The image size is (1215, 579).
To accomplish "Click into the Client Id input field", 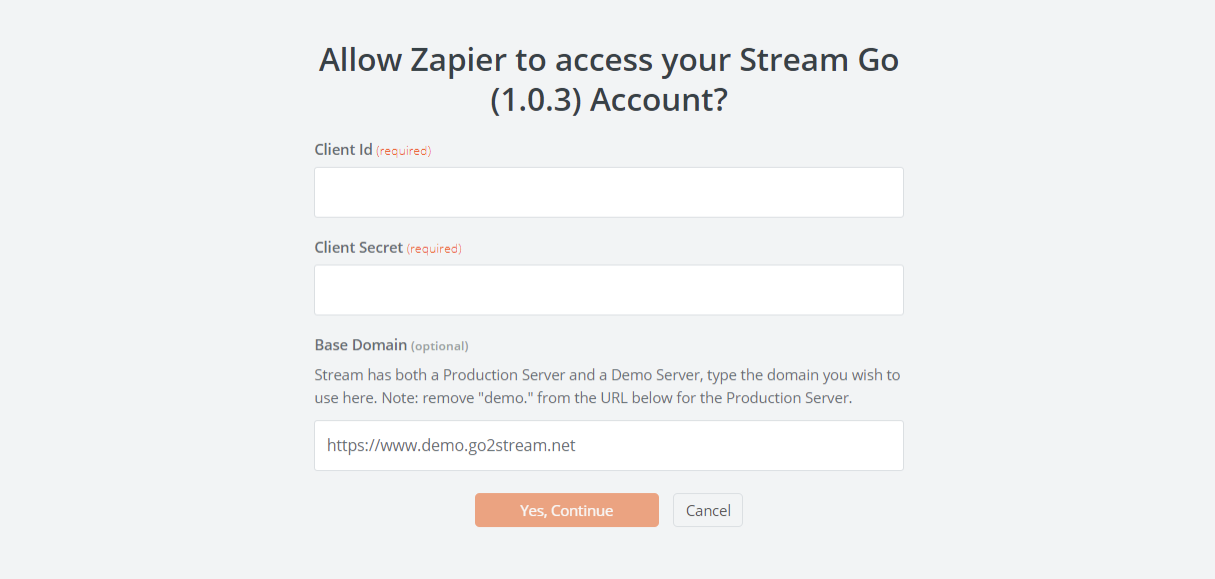I will pyautogui.click(x=608, y=192).
